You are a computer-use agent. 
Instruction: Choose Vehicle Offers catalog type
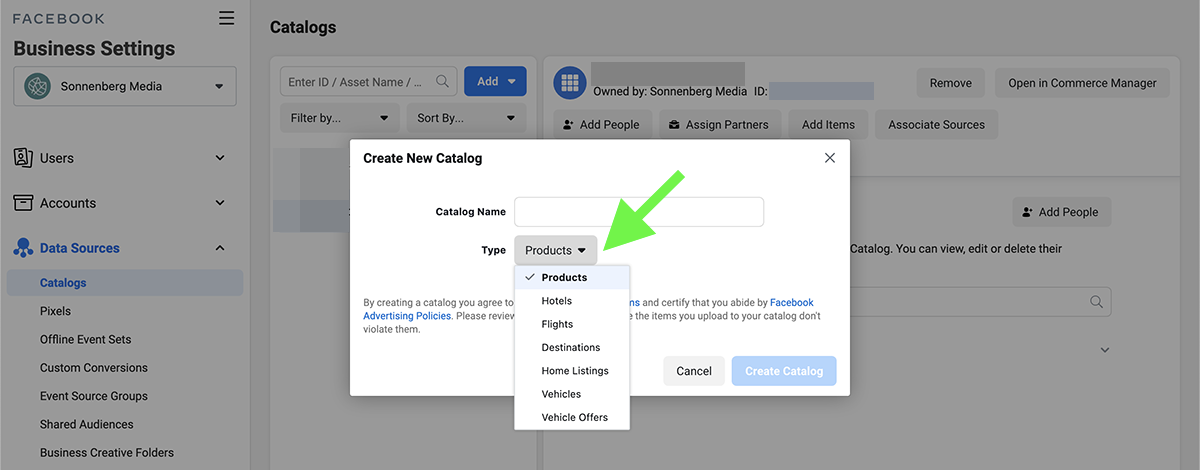point(574,417)
